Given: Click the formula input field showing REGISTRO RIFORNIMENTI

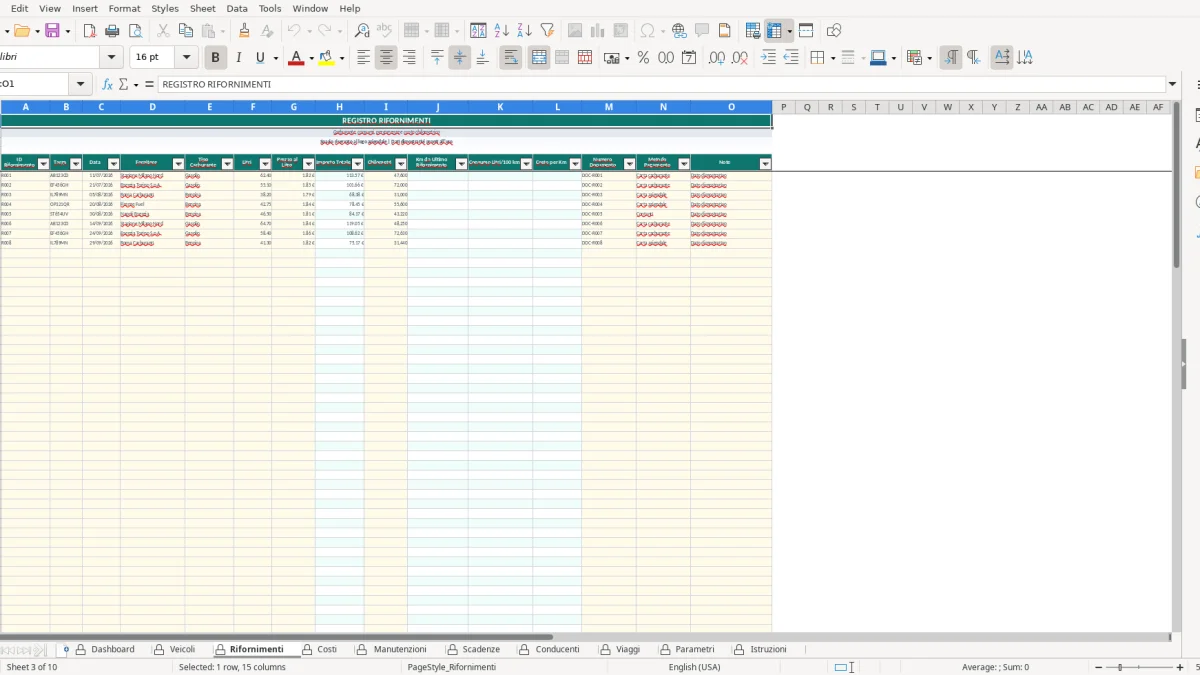Looking at the screenshot, I should pos(660,85).
